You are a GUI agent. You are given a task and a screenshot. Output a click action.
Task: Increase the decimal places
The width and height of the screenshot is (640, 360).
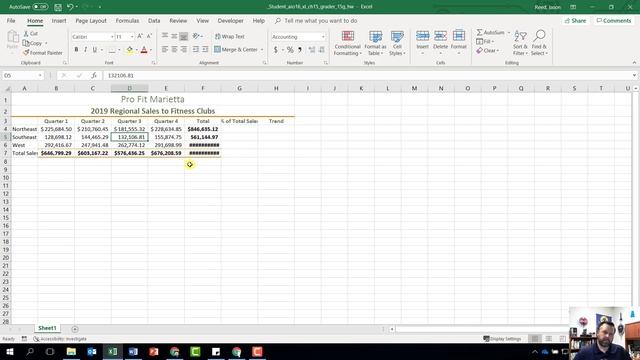tap(312, 50)
